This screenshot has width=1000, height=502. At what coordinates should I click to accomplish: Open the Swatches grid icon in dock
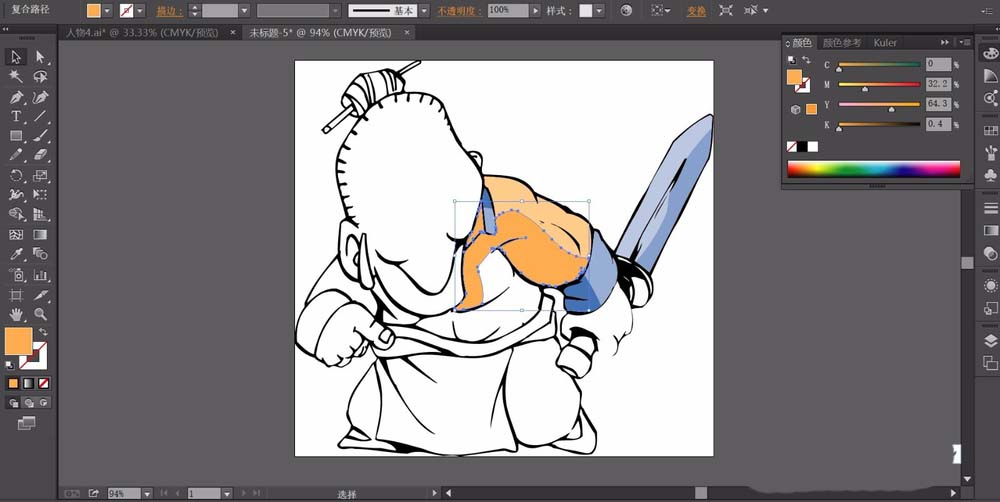click(x=990, y=129)
